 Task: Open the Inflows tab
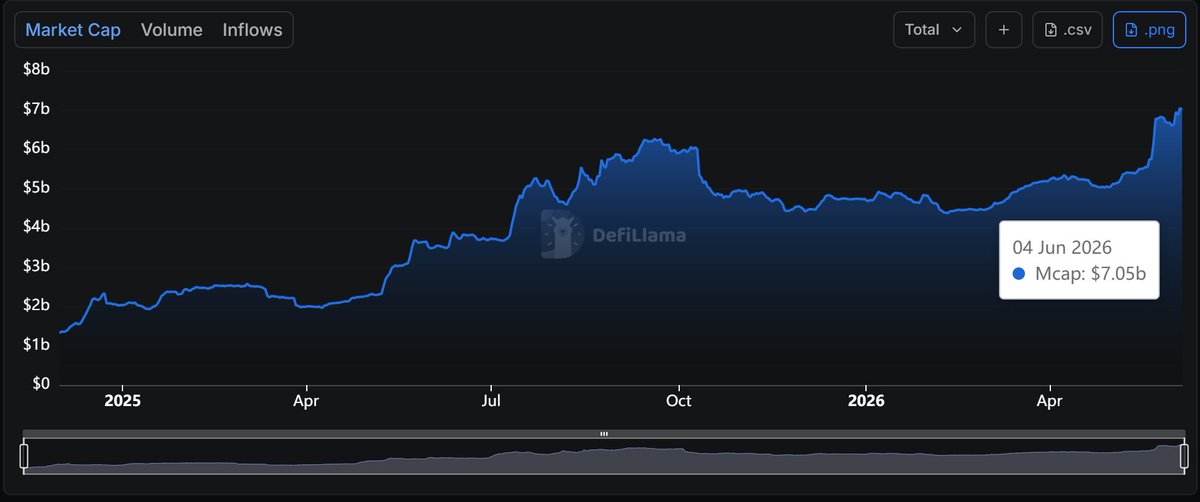252,30
